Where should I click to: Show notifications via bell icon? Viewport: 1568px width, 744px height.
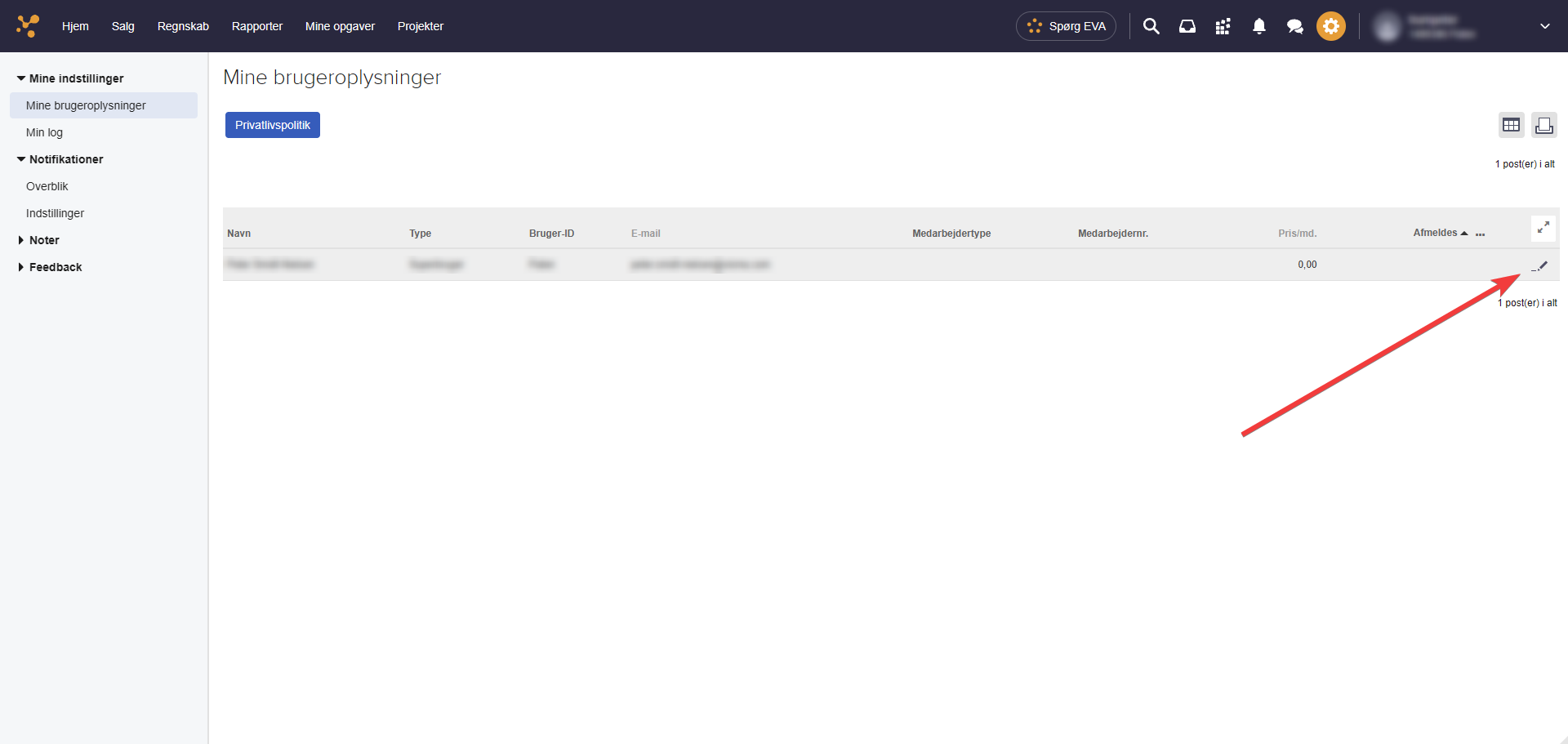pos(1258,26)
